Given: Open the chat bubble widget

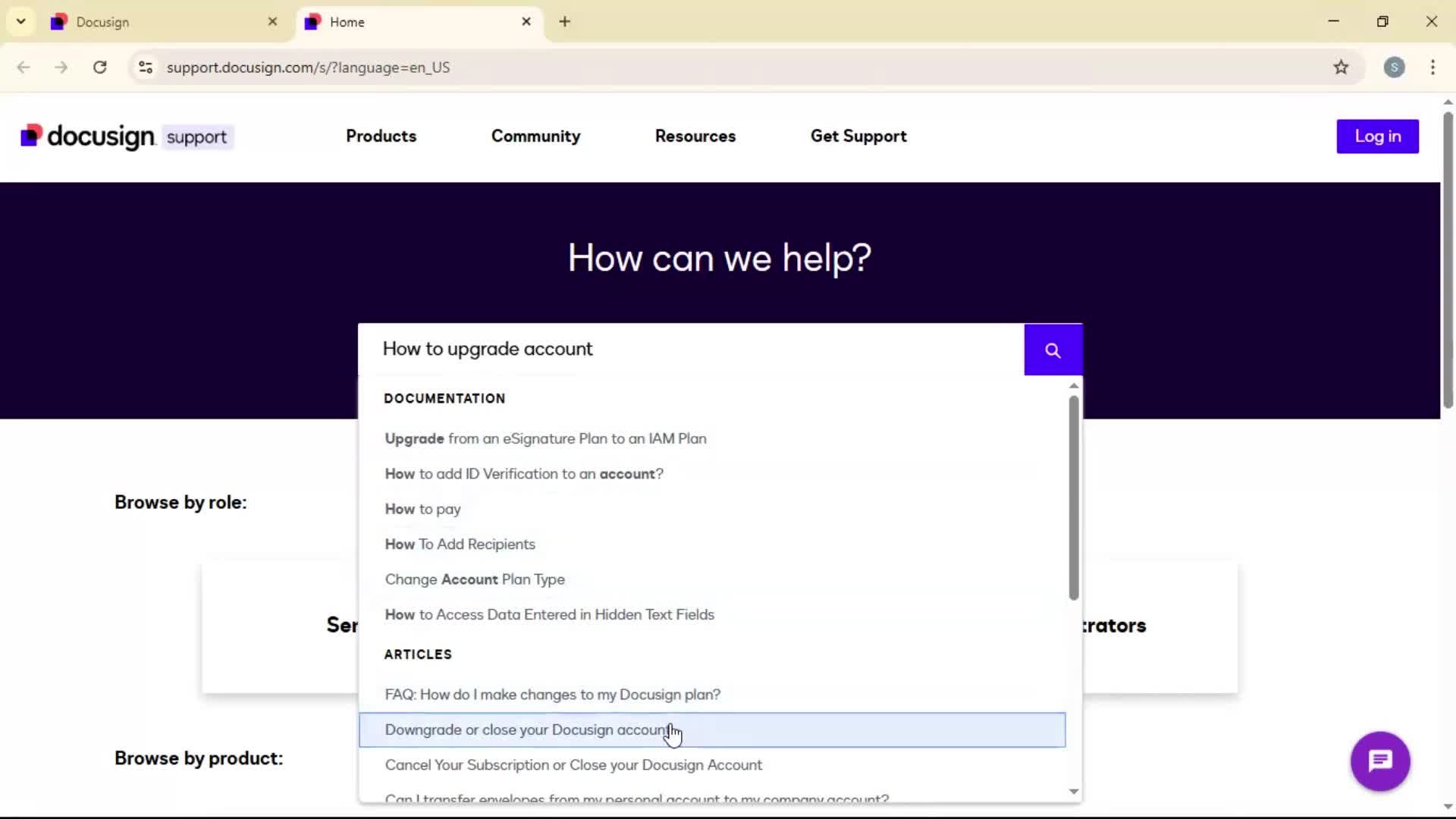Looking at the screenshot, I should coord(1380,761).
